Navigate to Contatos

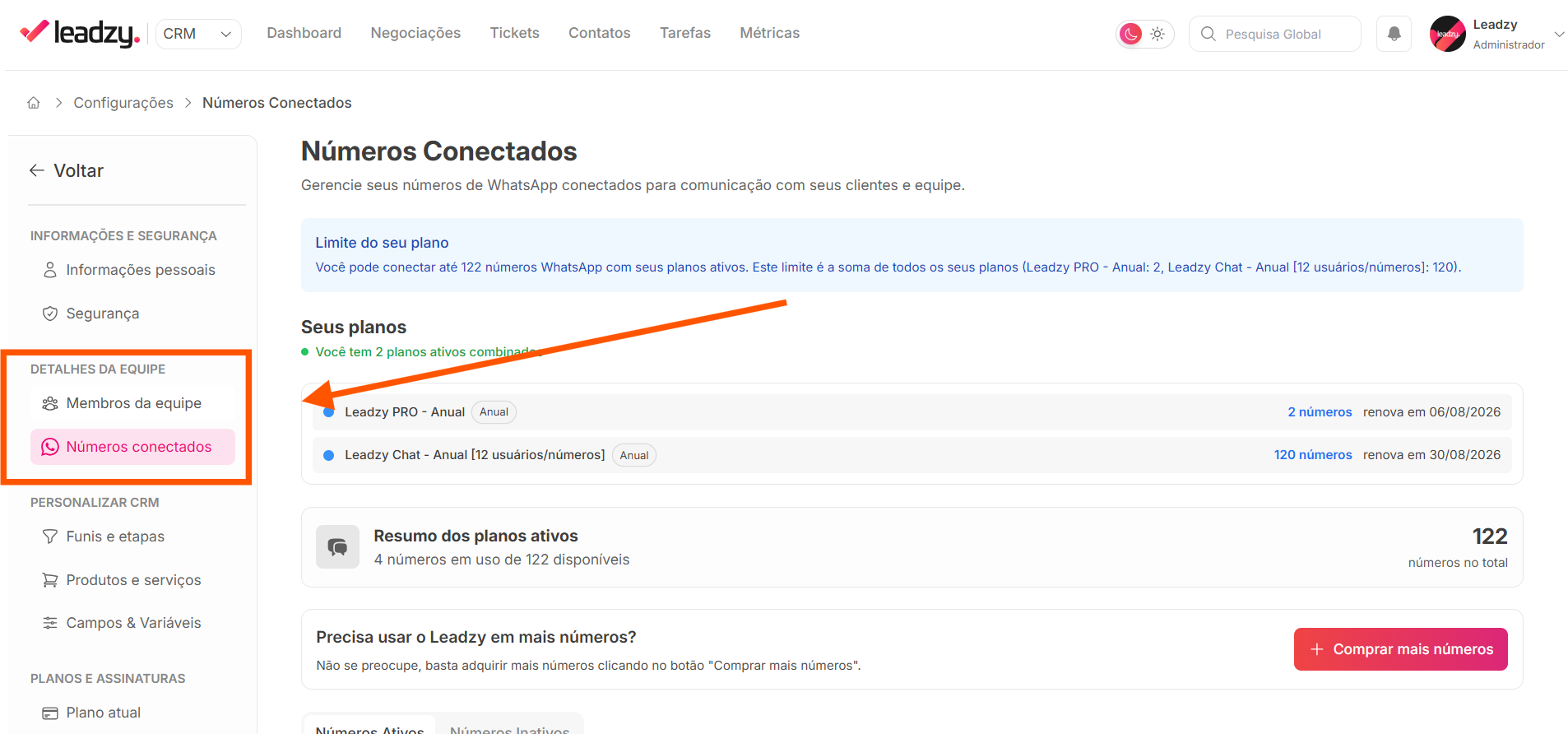click(x=599, y=33)
